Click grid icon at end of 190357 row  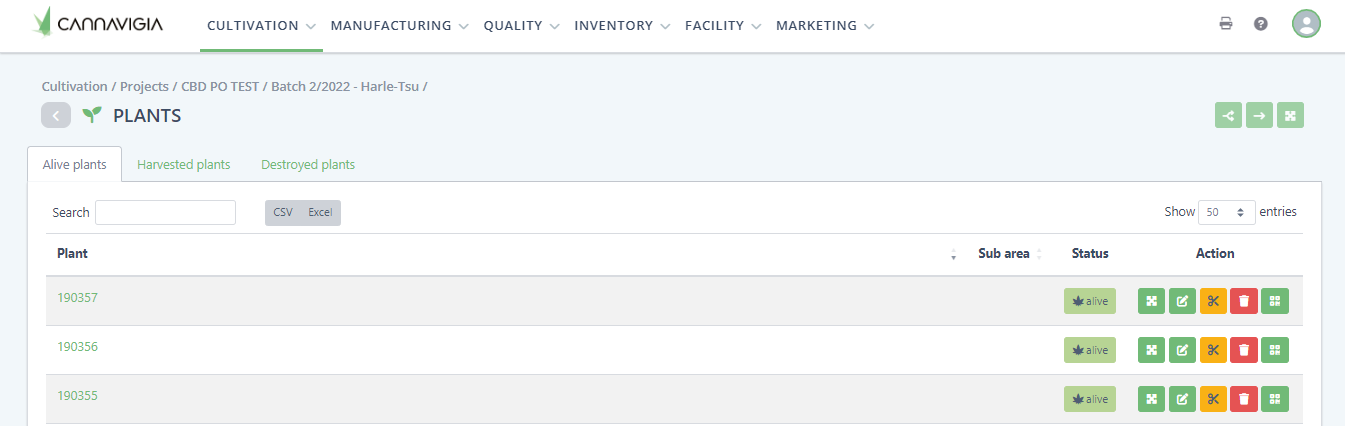(x=1275, y=301)
